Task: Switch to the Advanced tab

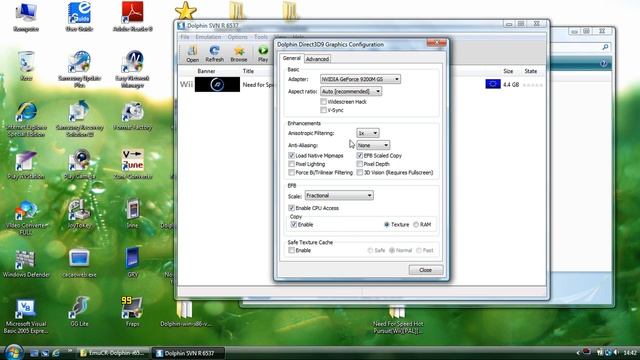Action: coord(317,59)
